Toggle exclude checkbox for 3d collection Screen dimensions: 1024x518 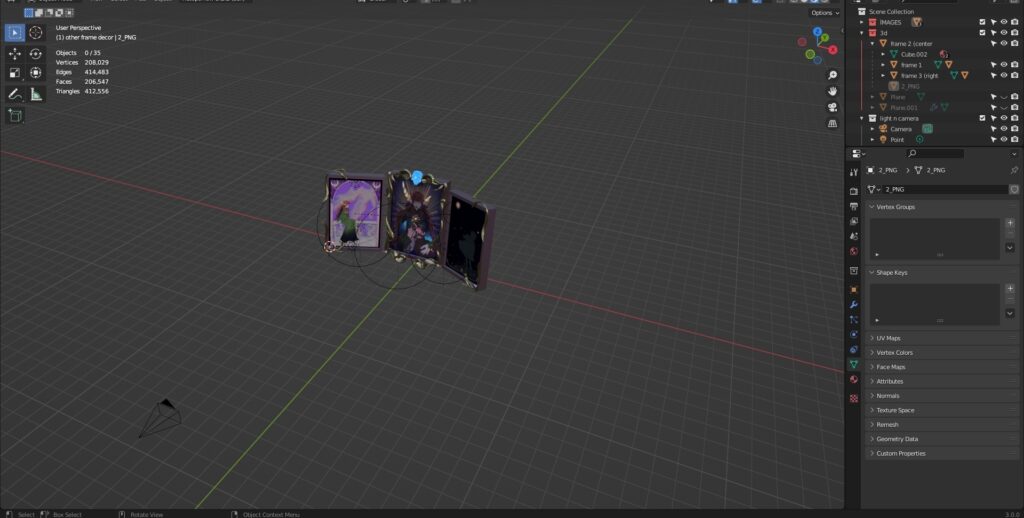pos(982,33)
